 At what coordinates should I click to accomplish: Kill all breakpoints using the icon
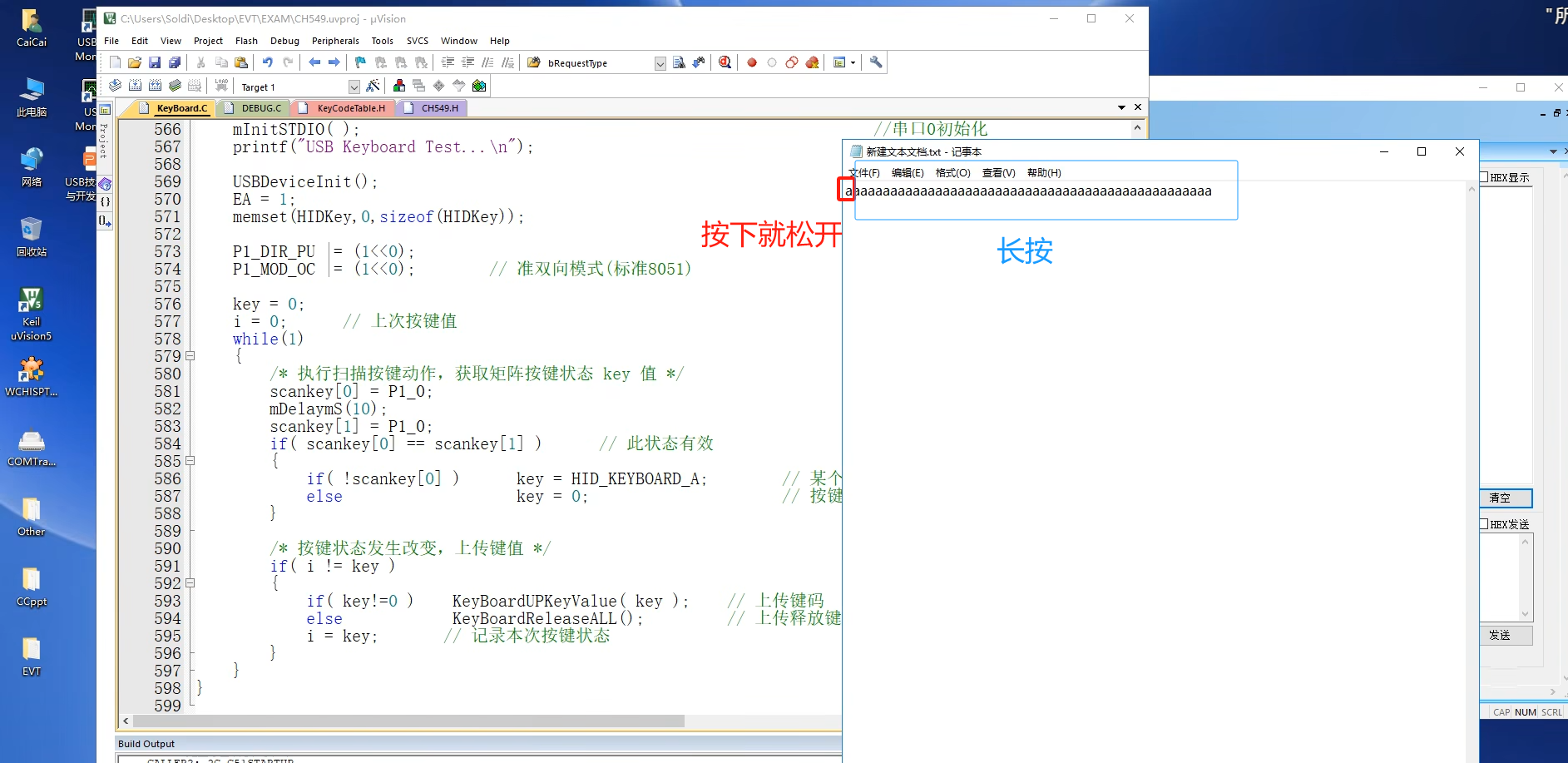[813, 62]
